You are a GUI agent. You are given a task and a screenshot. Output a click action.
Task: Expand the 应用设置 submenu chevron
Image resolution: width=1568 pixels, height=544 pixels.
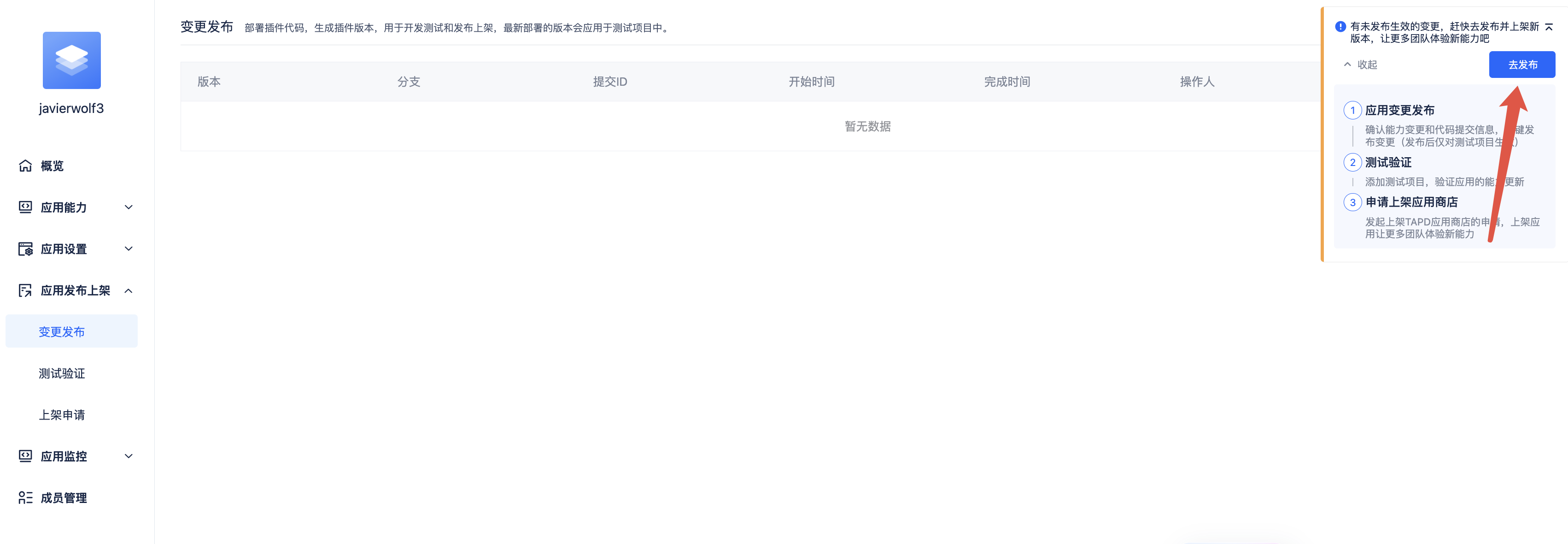(x=129, y=248)
